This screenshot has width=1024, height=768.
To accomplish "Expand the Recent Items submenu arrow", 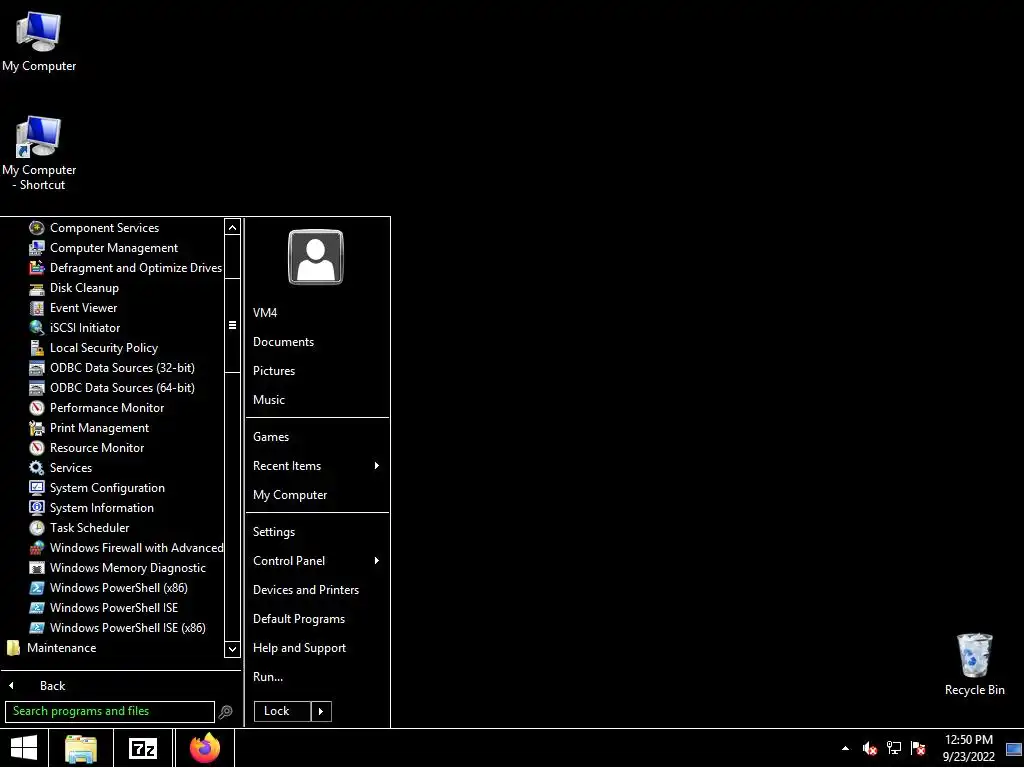I will coord(377,466).
